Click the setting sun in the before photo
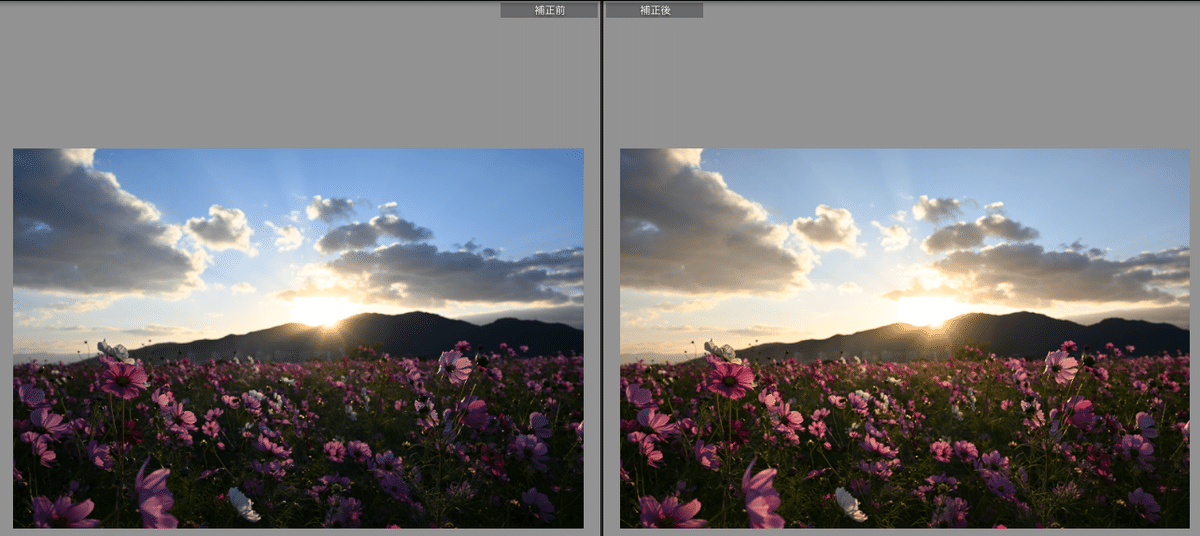 (x=322, y=310)
